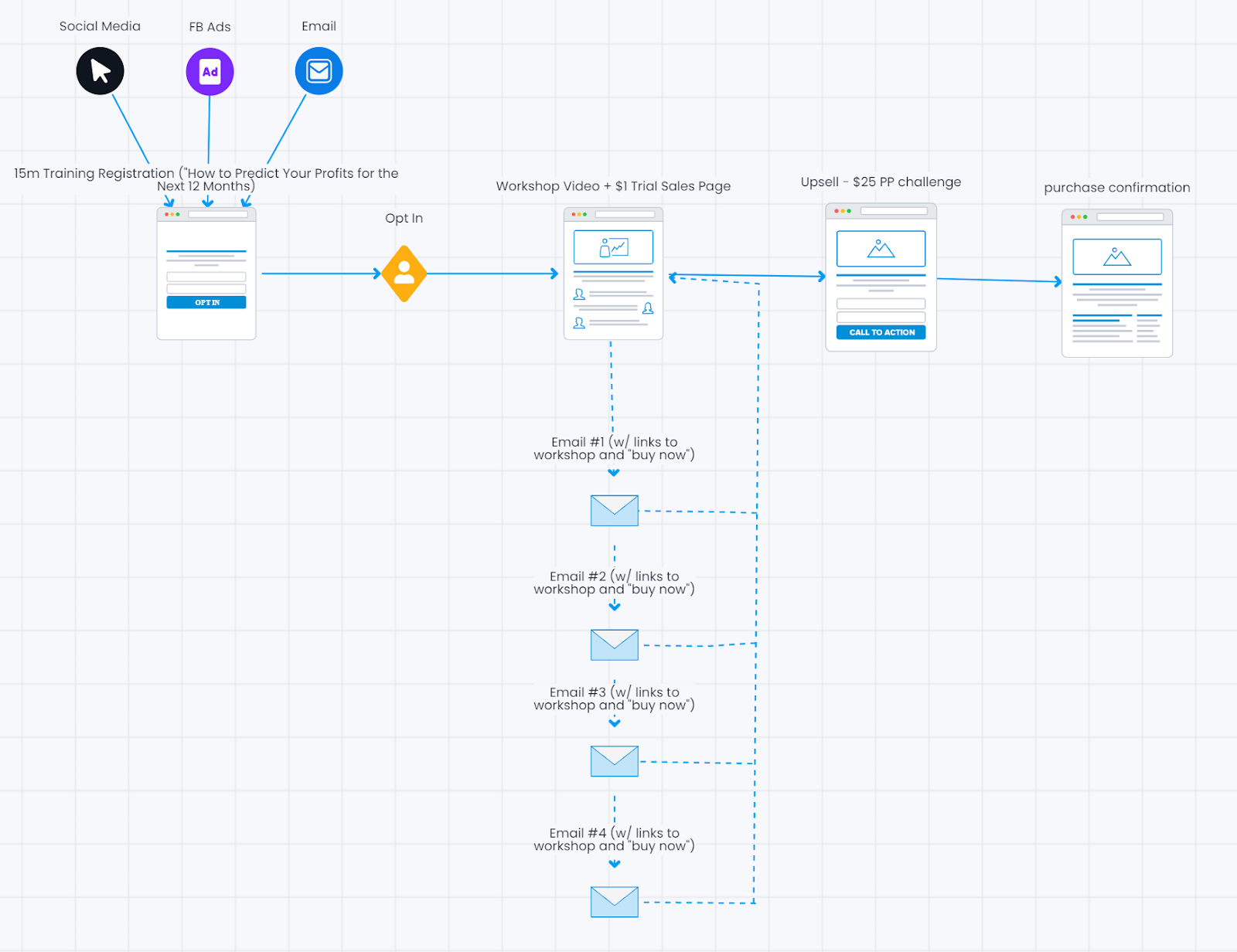Image resolution: width=1237 pixels, height=952 pixels.
Task: Select the purple FB Ads icon
Action: 210,72
